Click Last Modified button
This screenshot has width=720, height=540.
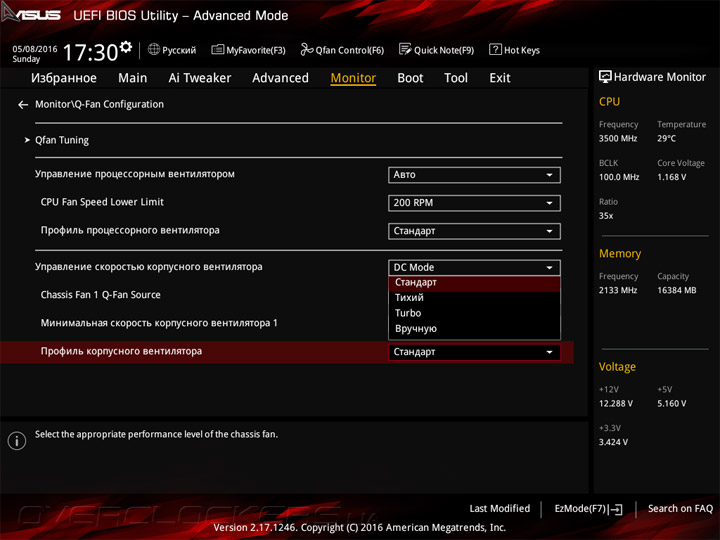[x=500, y=509]
